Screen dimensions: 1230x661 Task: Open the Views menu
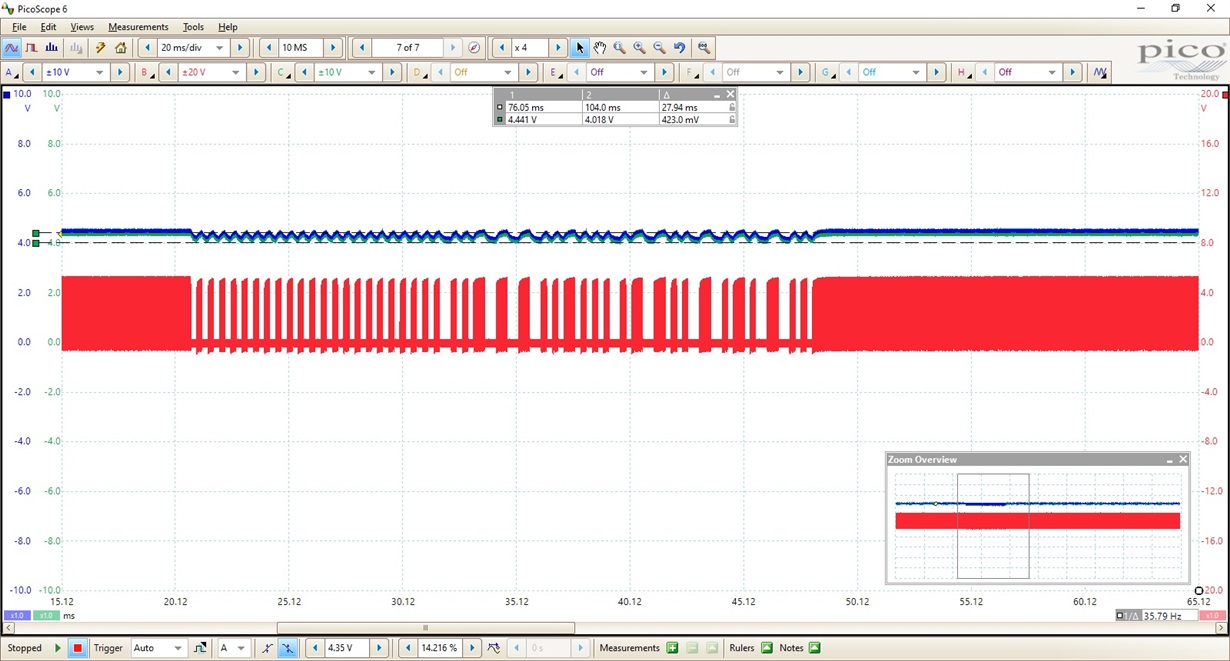82,27
